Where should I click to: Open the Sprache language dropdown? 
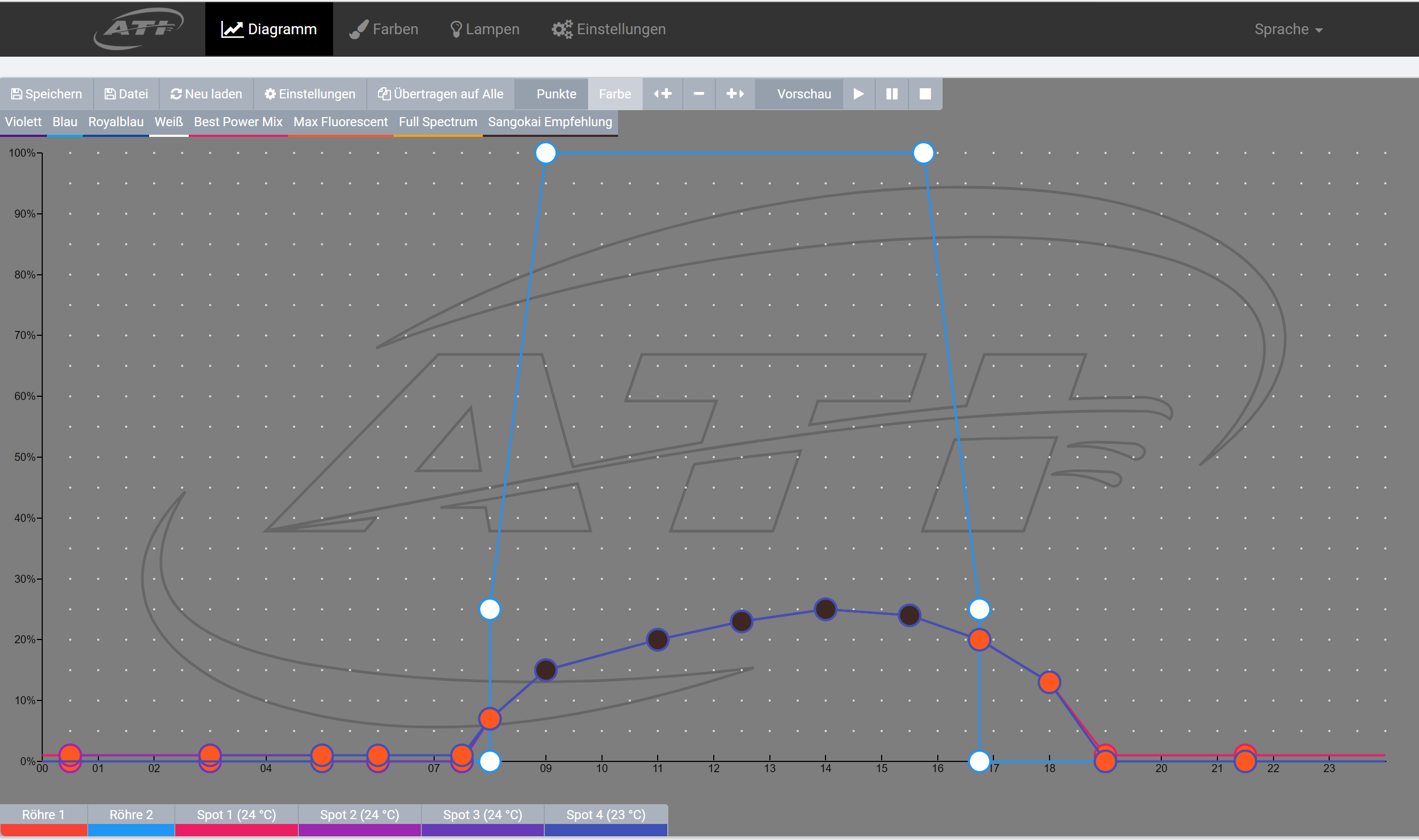(x=1287, y=29)
